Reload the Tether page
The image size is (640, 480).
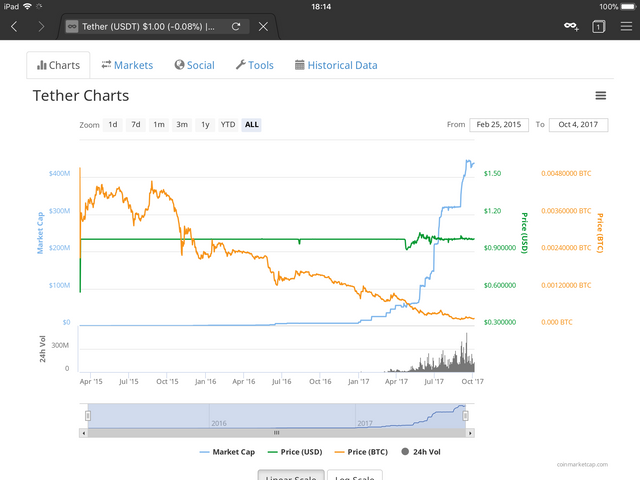[236, 27]
